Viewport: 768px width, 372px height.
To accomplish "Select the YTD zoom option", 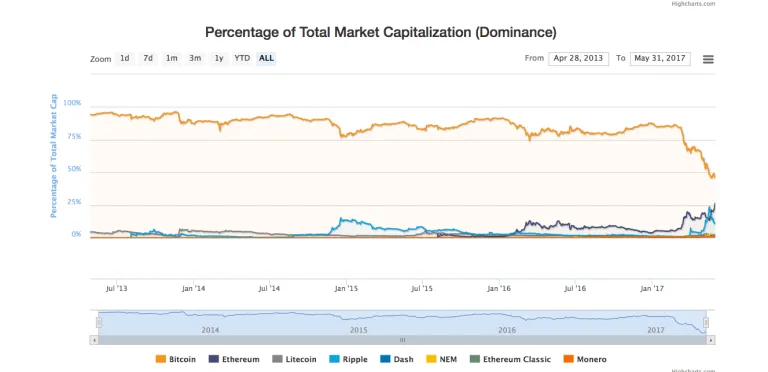I will 242,58.
